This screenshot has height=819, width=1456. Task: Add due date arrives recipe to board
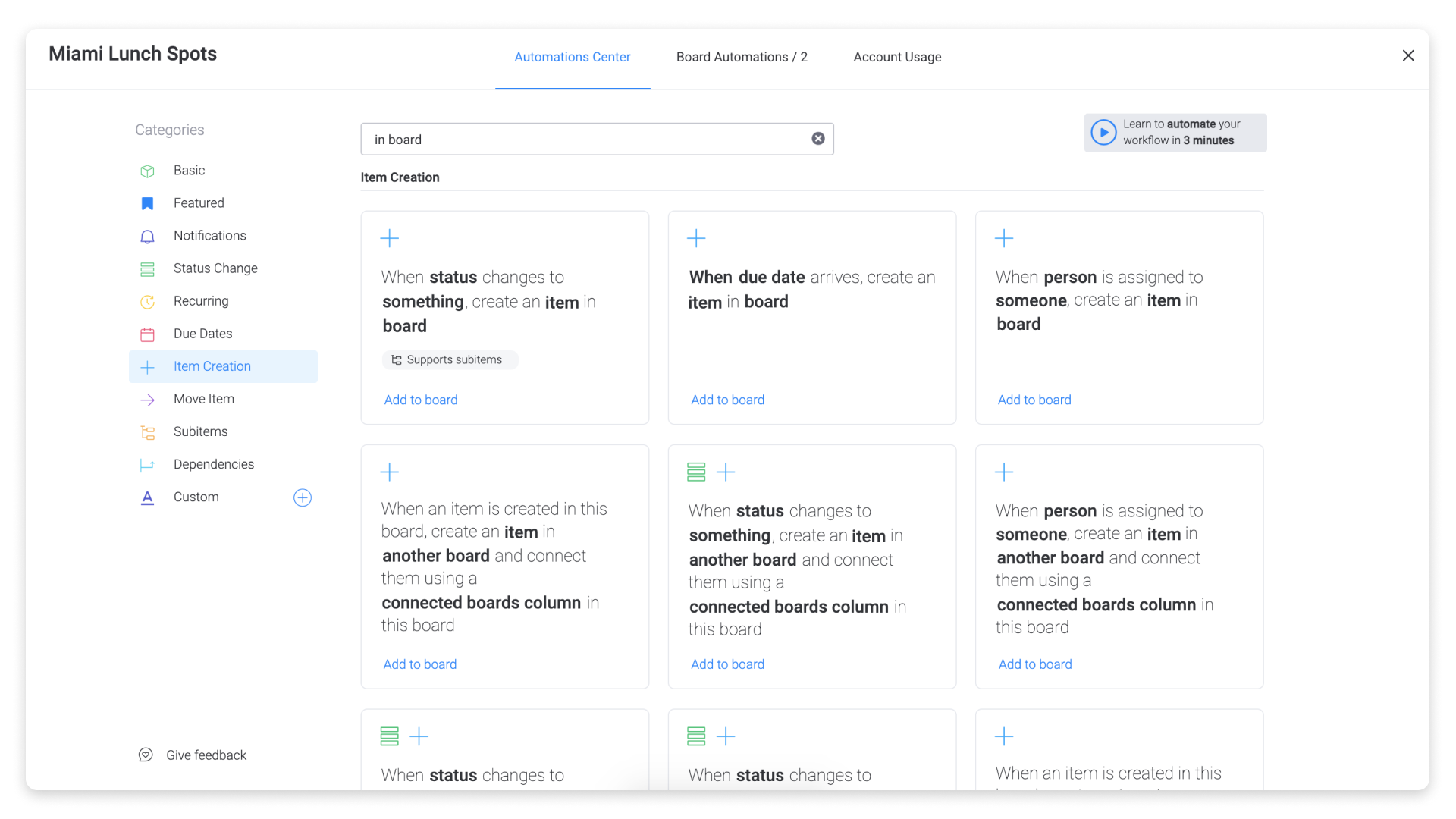(726, 400)
